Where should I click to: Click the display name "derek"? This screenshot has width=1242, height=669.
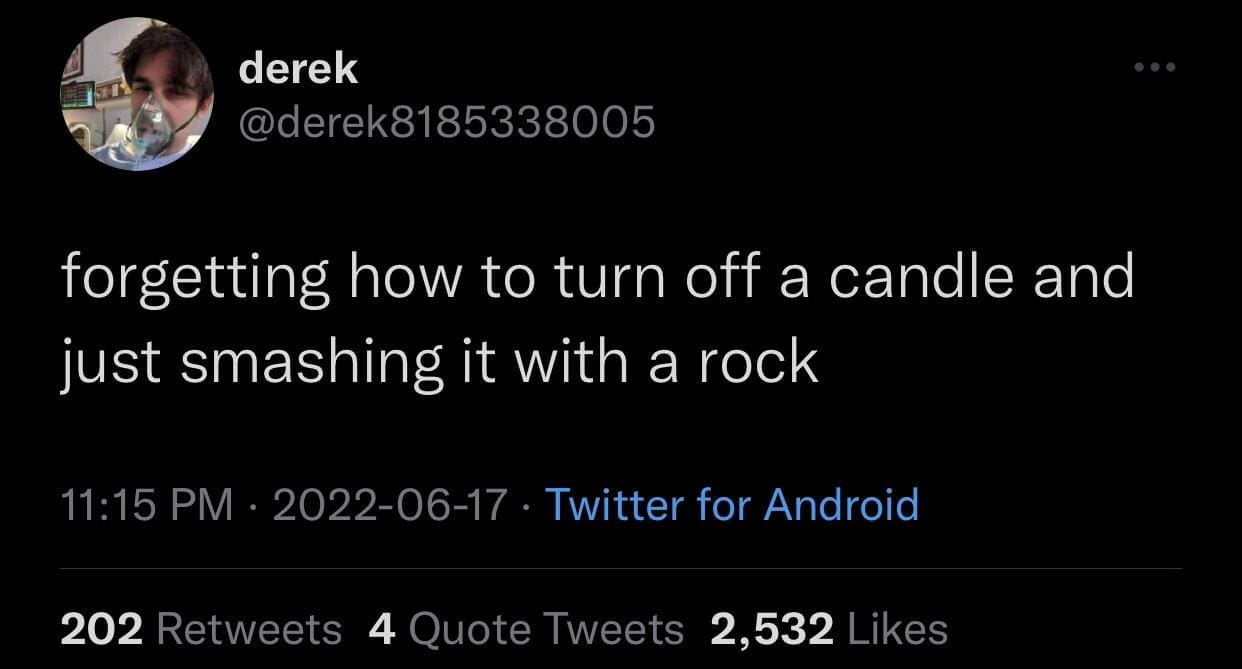point(298,68)
